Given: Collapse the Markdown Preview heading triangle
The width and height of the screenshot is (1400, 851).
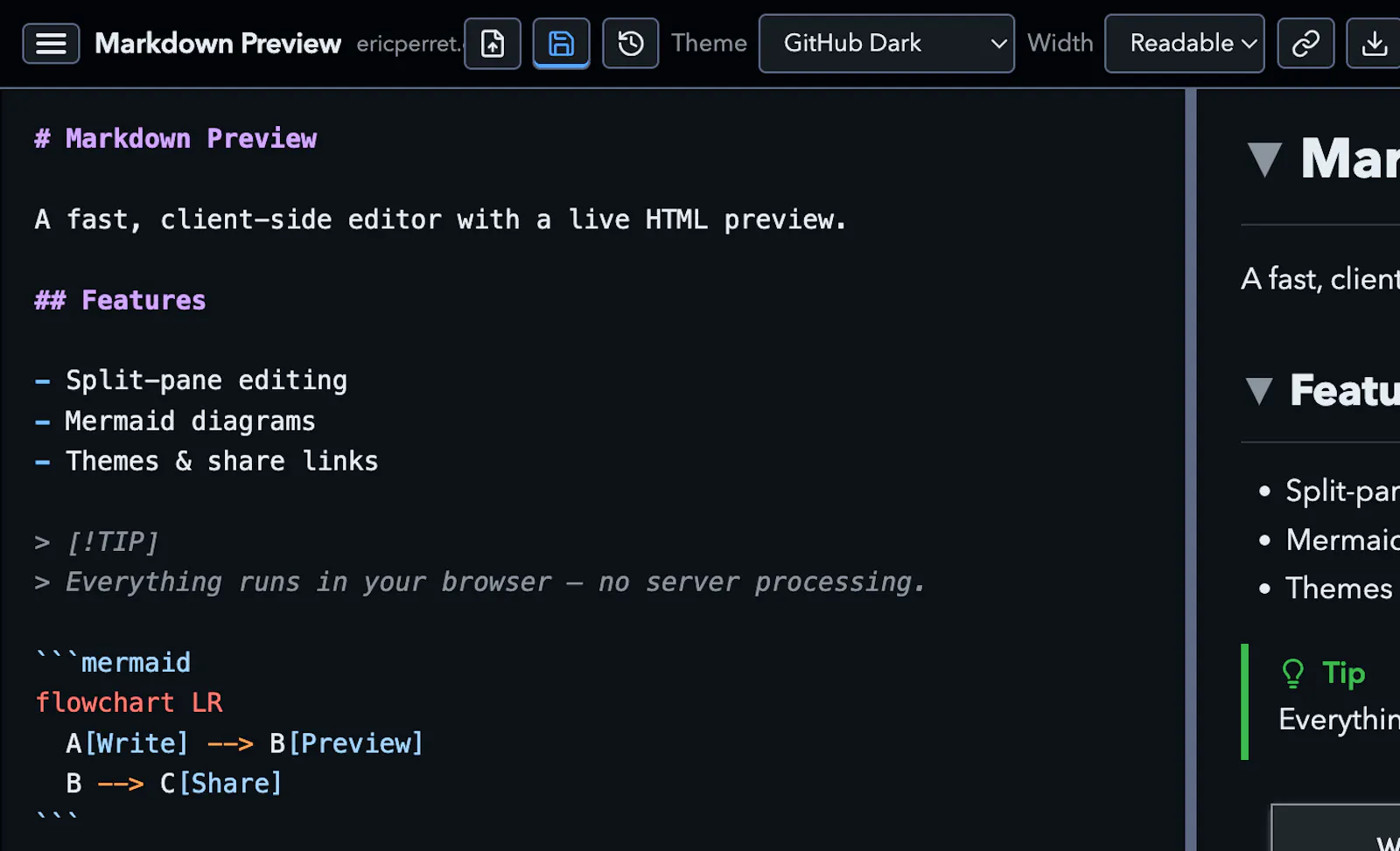Looking at the screenshot, I should pyautogui.click(x=1264, y=159).
